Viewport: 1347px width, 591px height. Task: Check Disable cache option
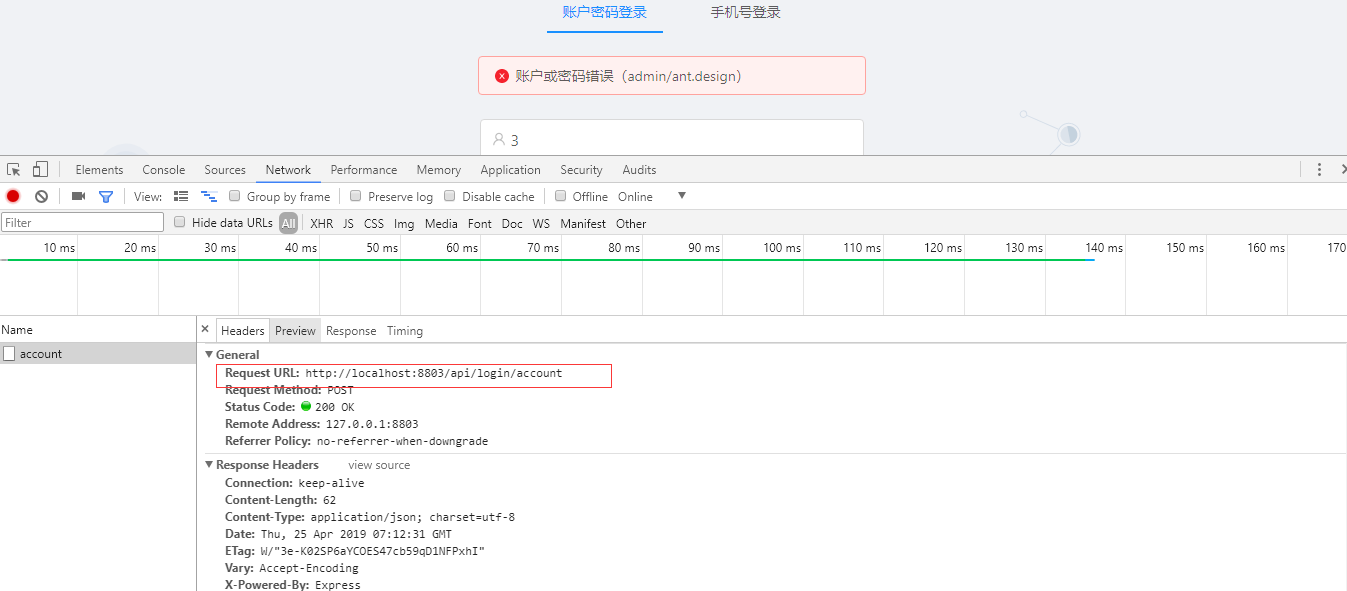(450, 196)
